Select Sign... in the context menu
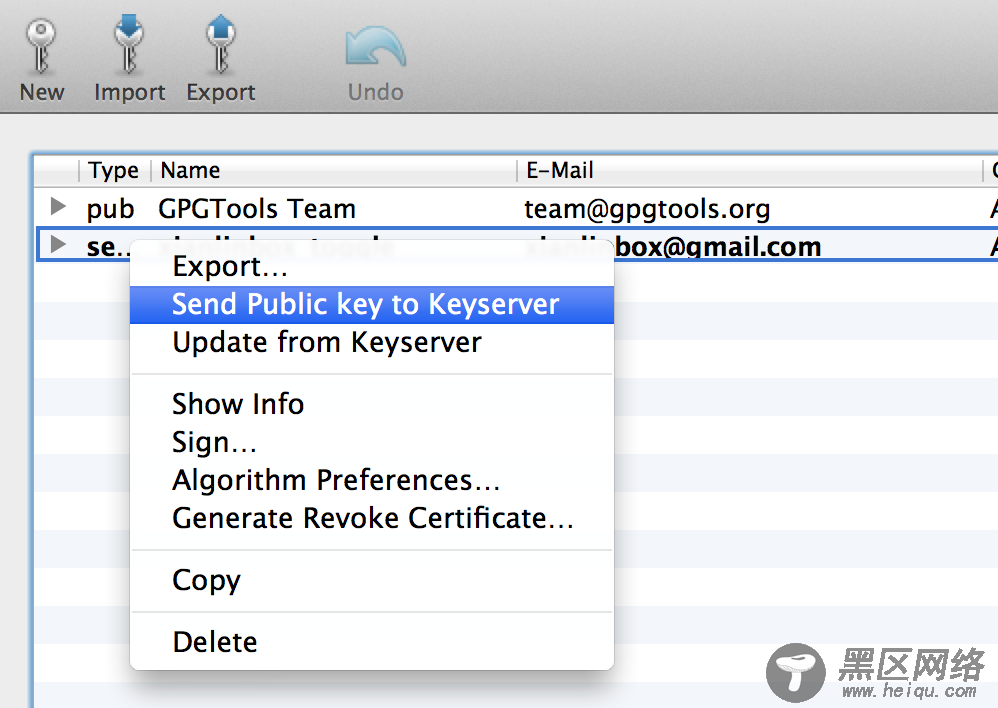Viewport: 998px width, 708px height. (x=372, y=442)
